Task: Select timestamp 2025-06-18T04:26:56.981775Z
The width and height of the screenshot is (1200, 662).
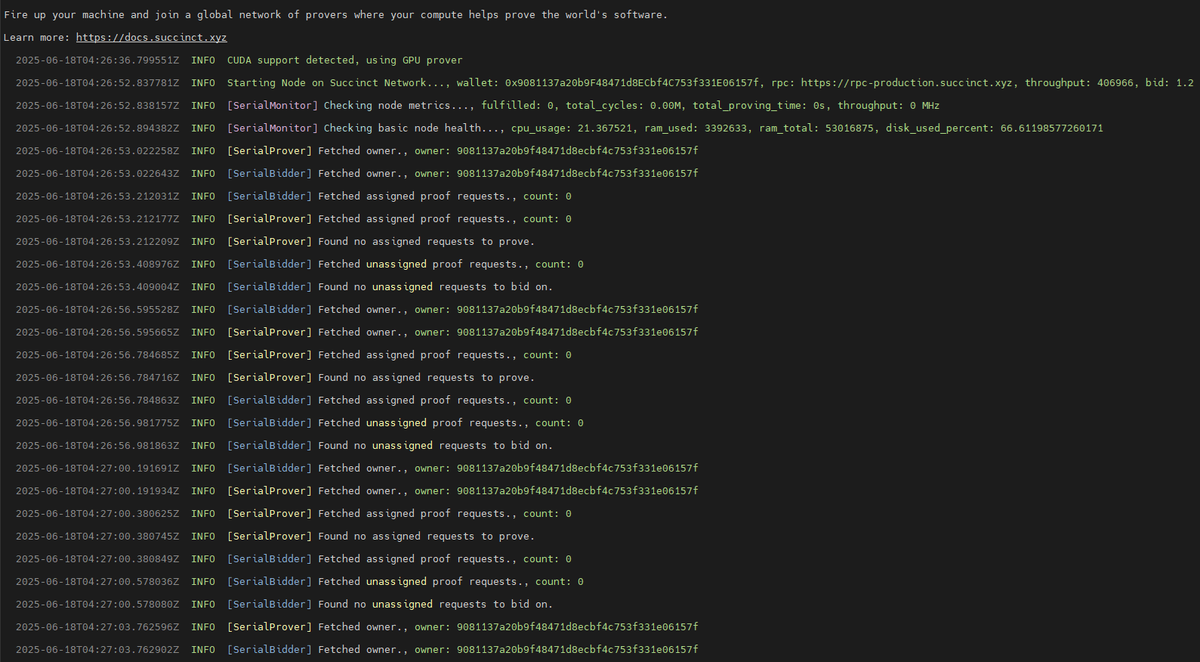Action: pos(97,423)
